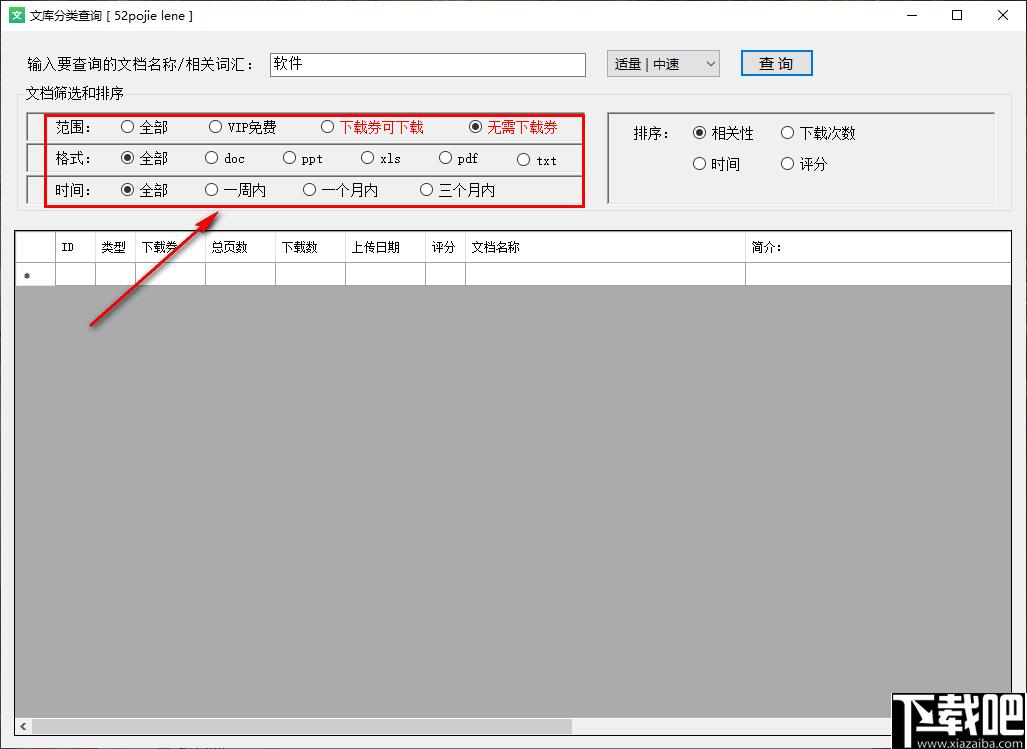Focus the document name input field
This screenshot has width=1027, height=749.
[428, 64]
